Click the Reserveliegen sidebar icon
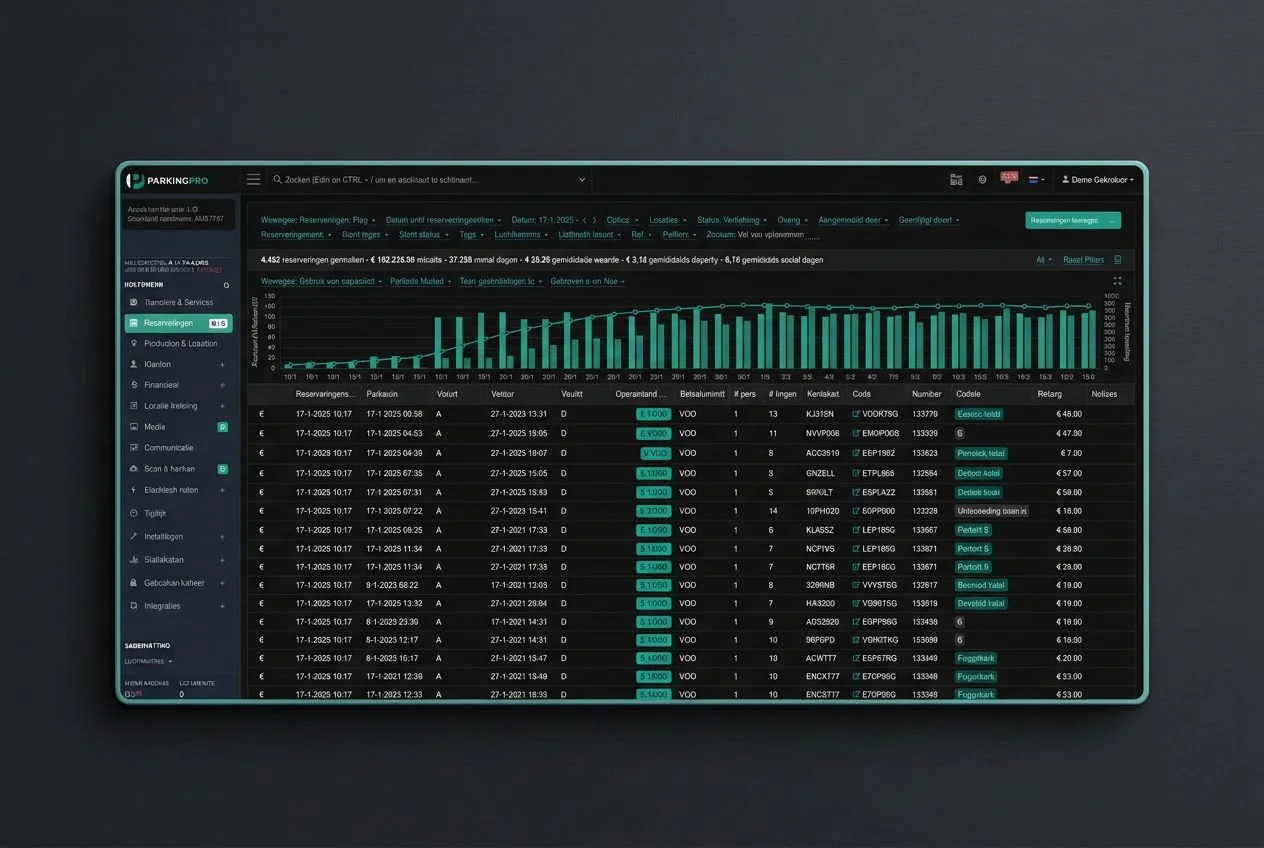 [x=134, y=323]
